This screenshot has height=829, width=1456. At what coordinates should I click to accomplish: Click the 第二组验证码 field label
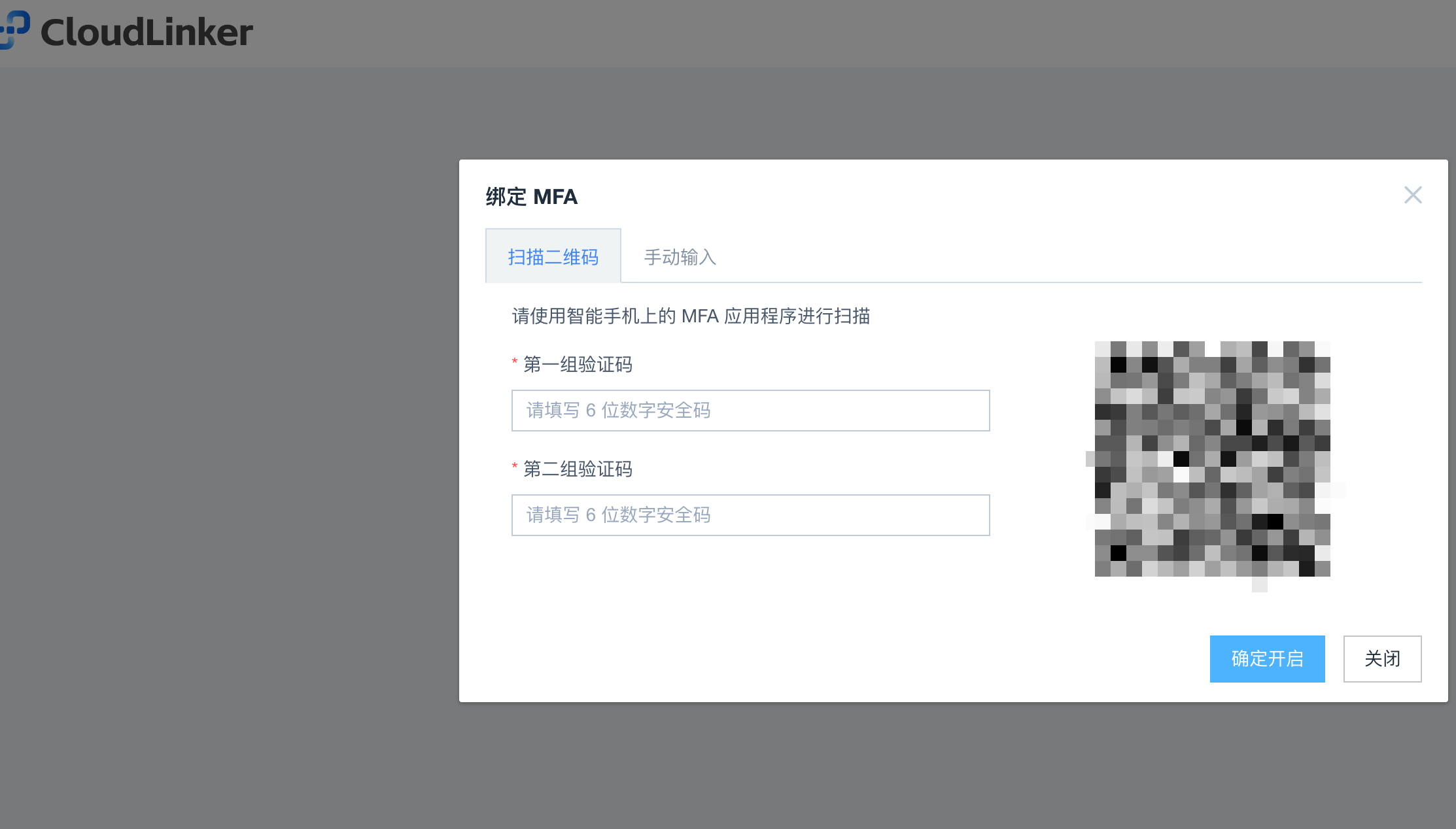[x=578, y=469]
